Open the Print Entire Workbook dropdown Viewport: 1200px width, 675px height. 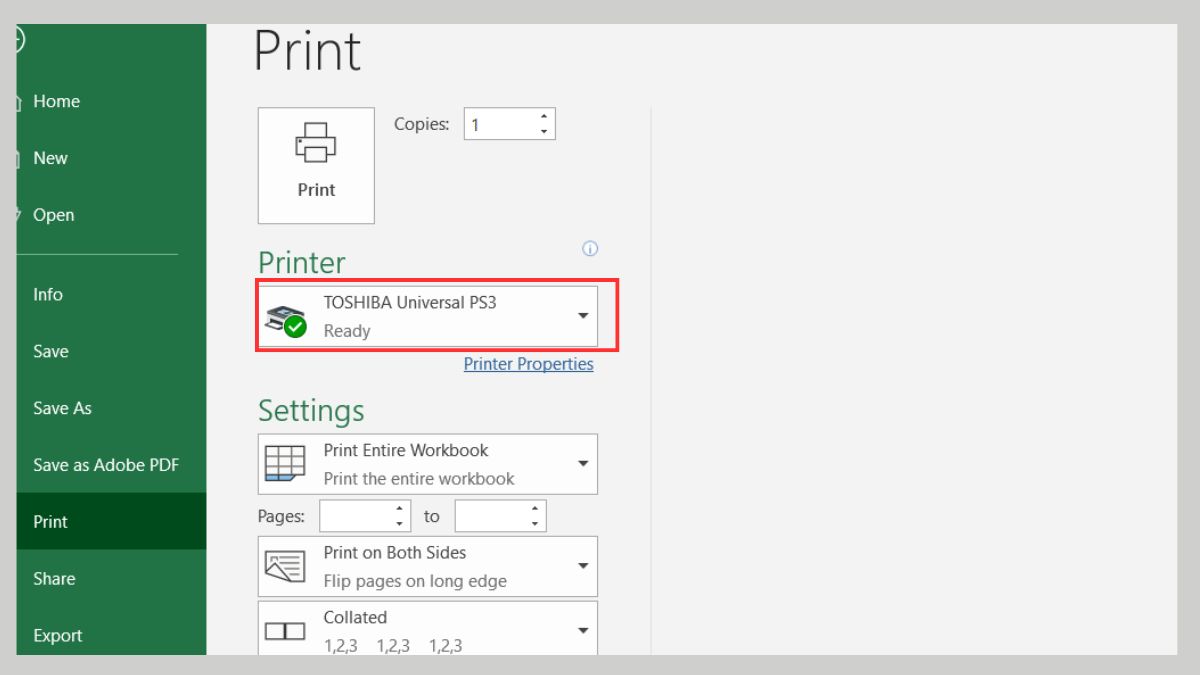(583, 464)
